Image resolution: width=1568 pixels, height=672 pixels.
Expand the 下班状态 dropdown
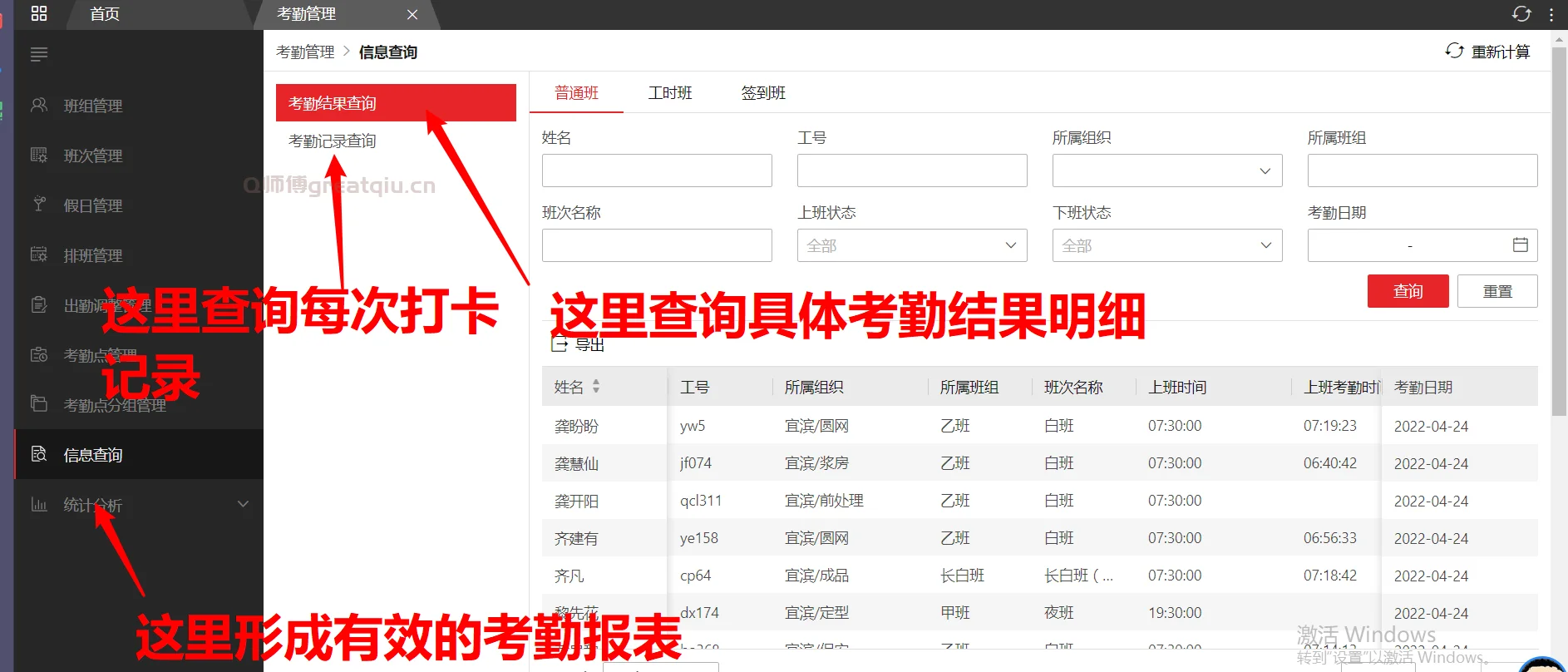(1166, 245)
